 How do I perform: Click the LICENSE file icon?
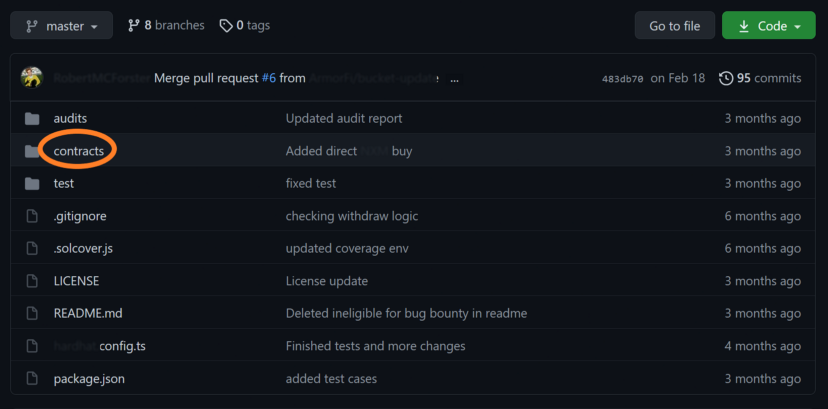[x=31, y=281]
